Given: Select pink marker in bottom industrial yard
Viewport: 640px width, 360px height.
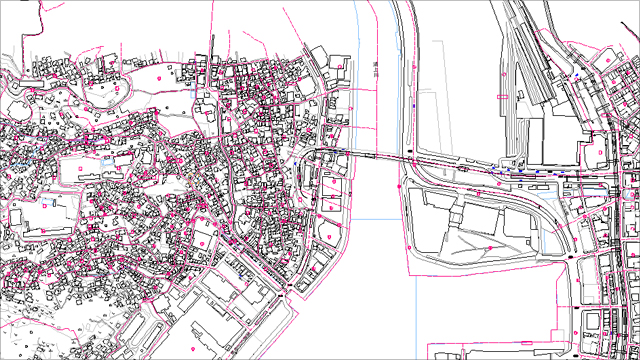Looking at the screenshot, I should 193,349.
